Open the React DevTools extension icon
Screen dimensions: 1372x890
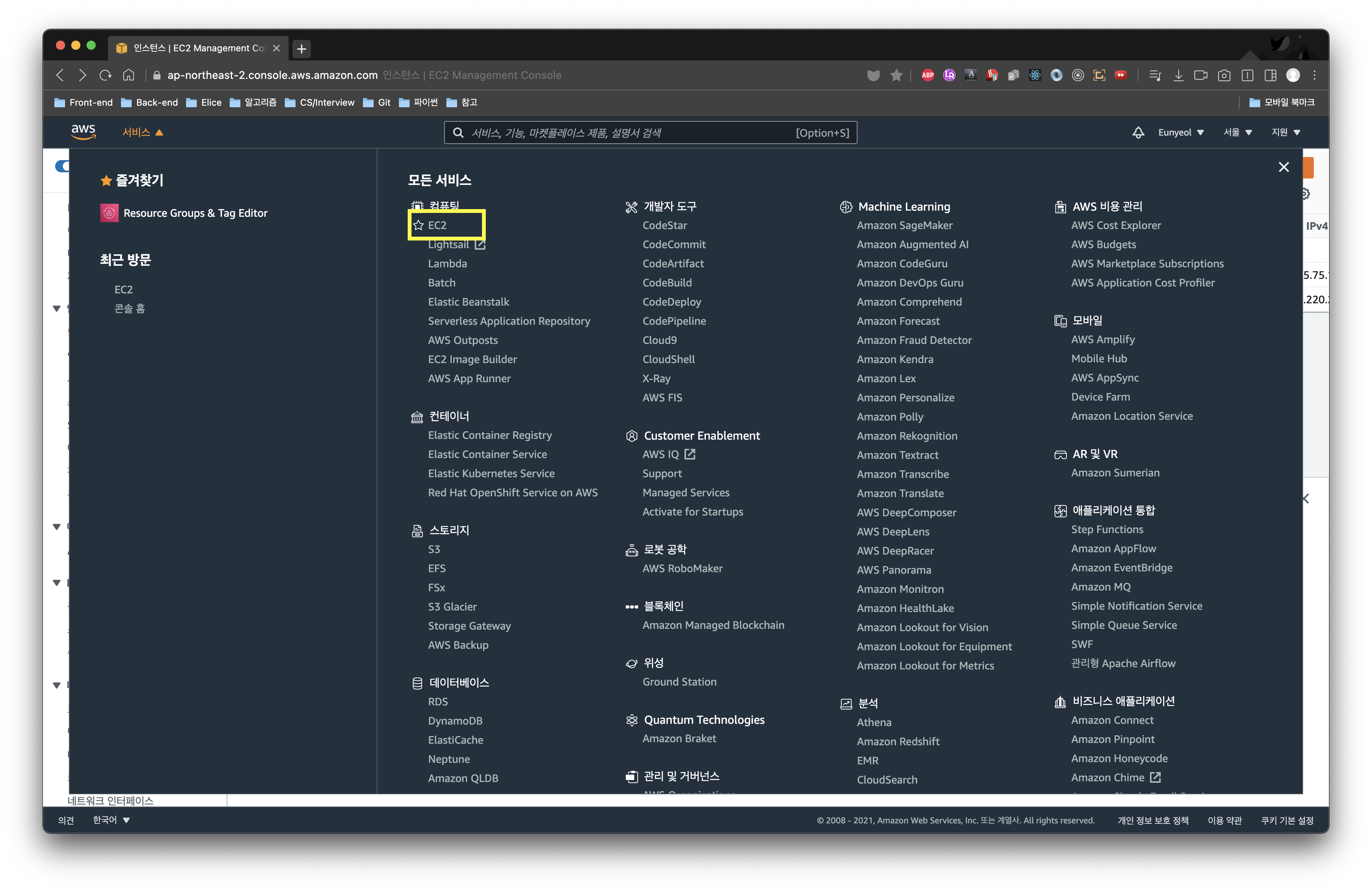pyautogui.click(x=1035, y=75)
